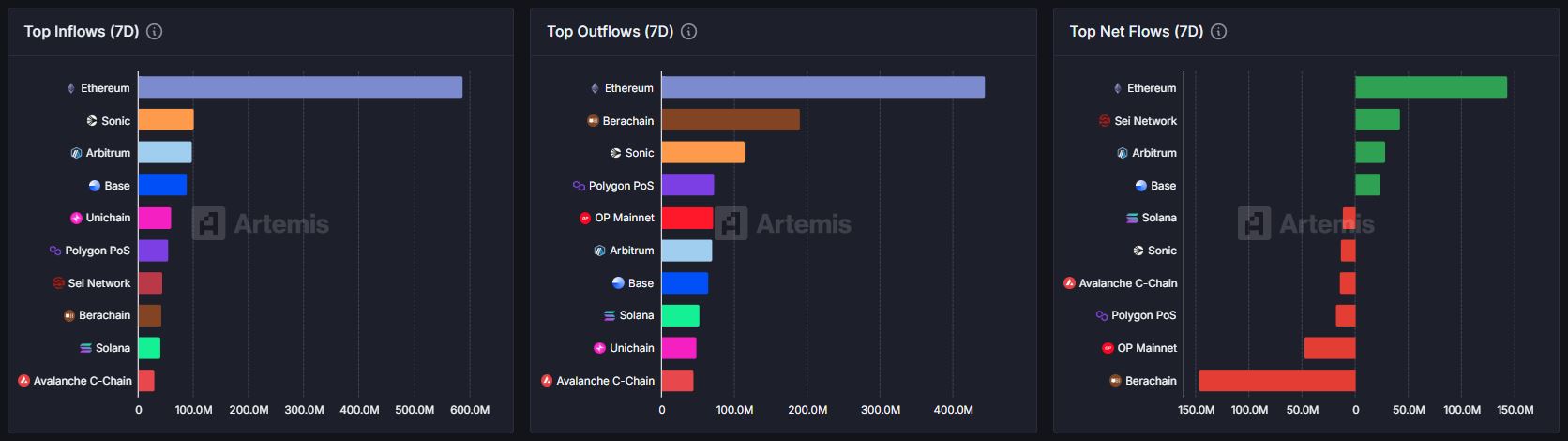Click the Top Inflows (7D) title
Screen dimensions: 1568x441
tap(82, 31)
